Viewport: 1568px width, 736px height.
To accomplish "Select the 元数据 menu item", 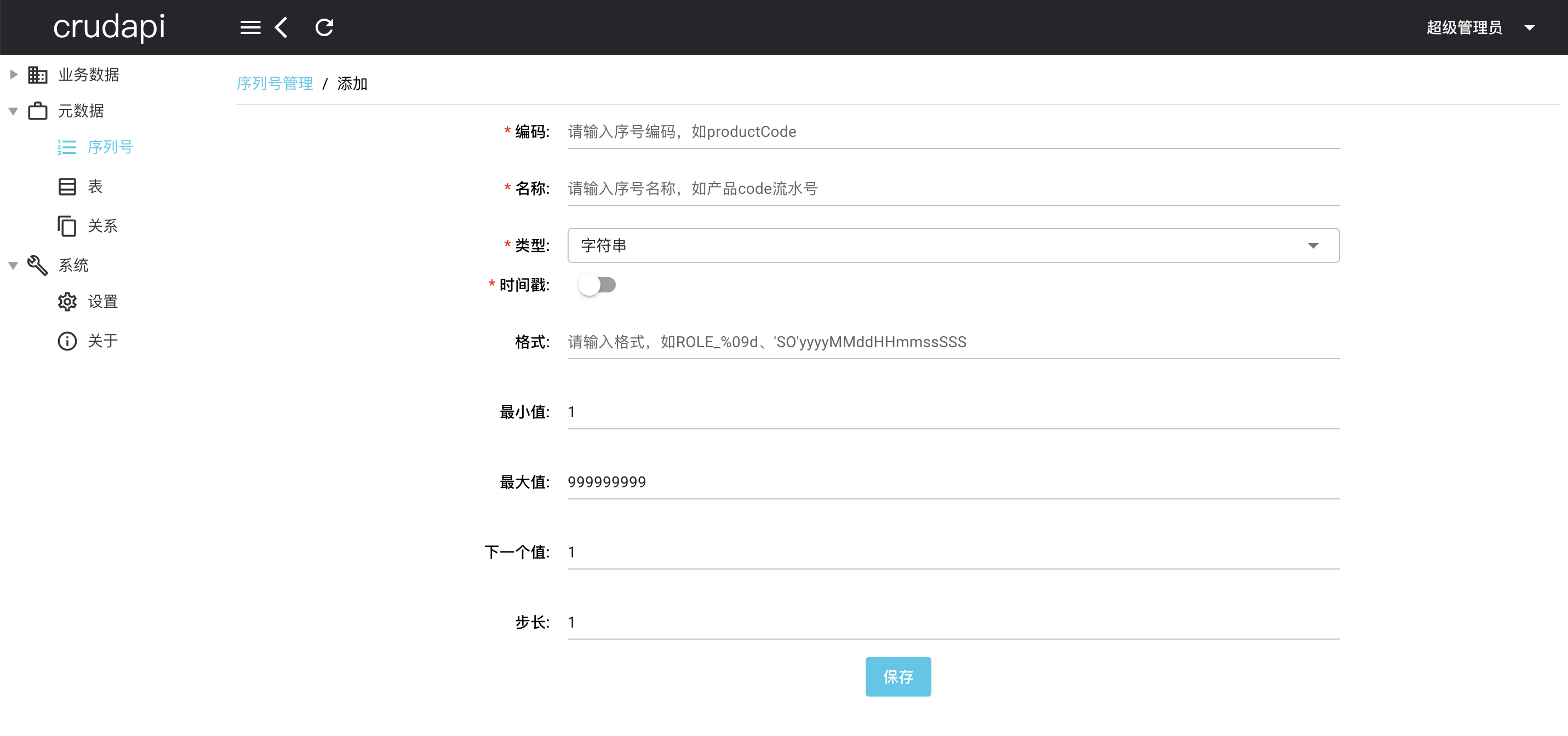I will tap(81, 111).
